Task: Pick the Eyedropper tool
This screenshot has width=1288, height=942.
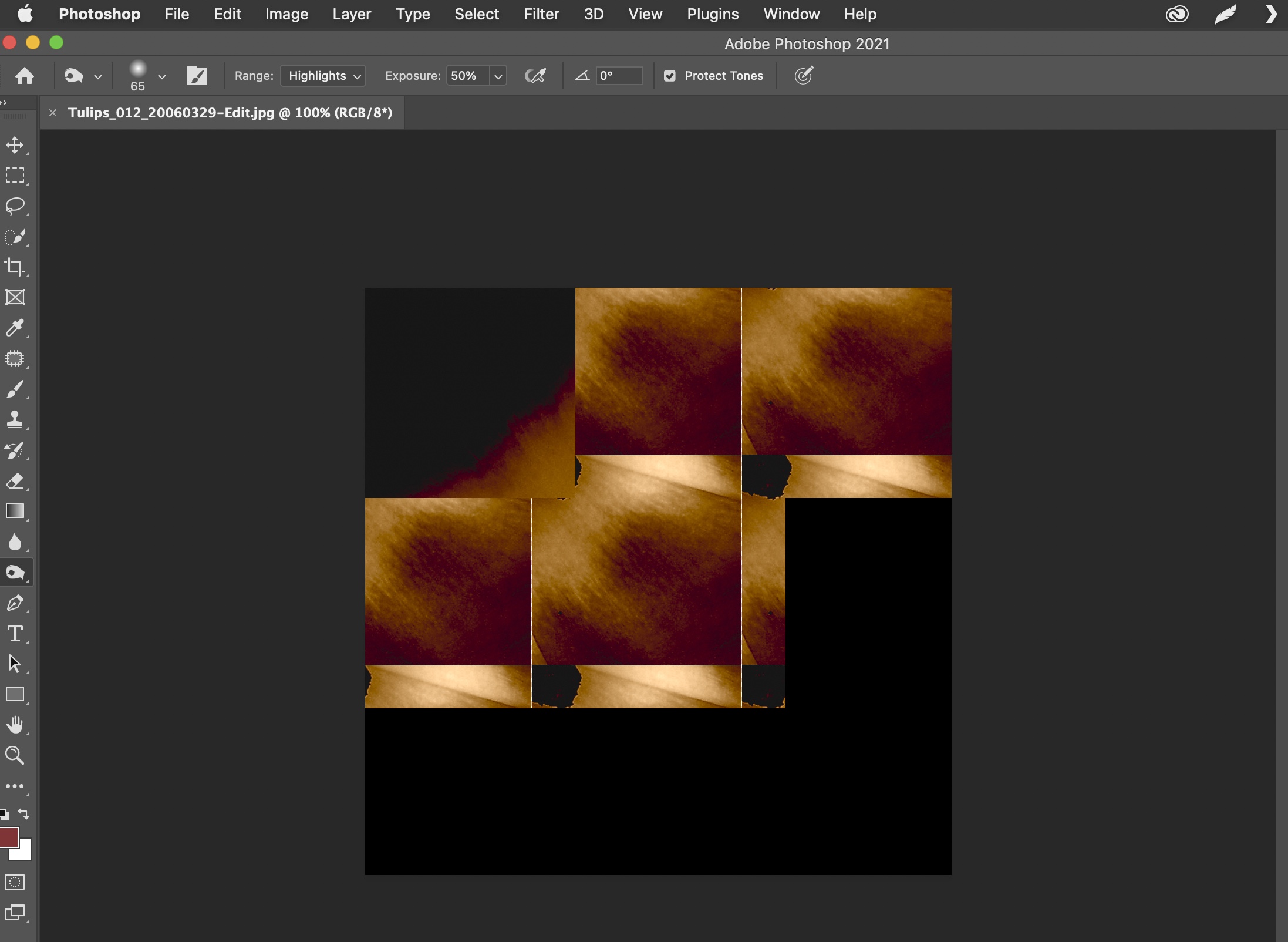Action: (15, 328)
